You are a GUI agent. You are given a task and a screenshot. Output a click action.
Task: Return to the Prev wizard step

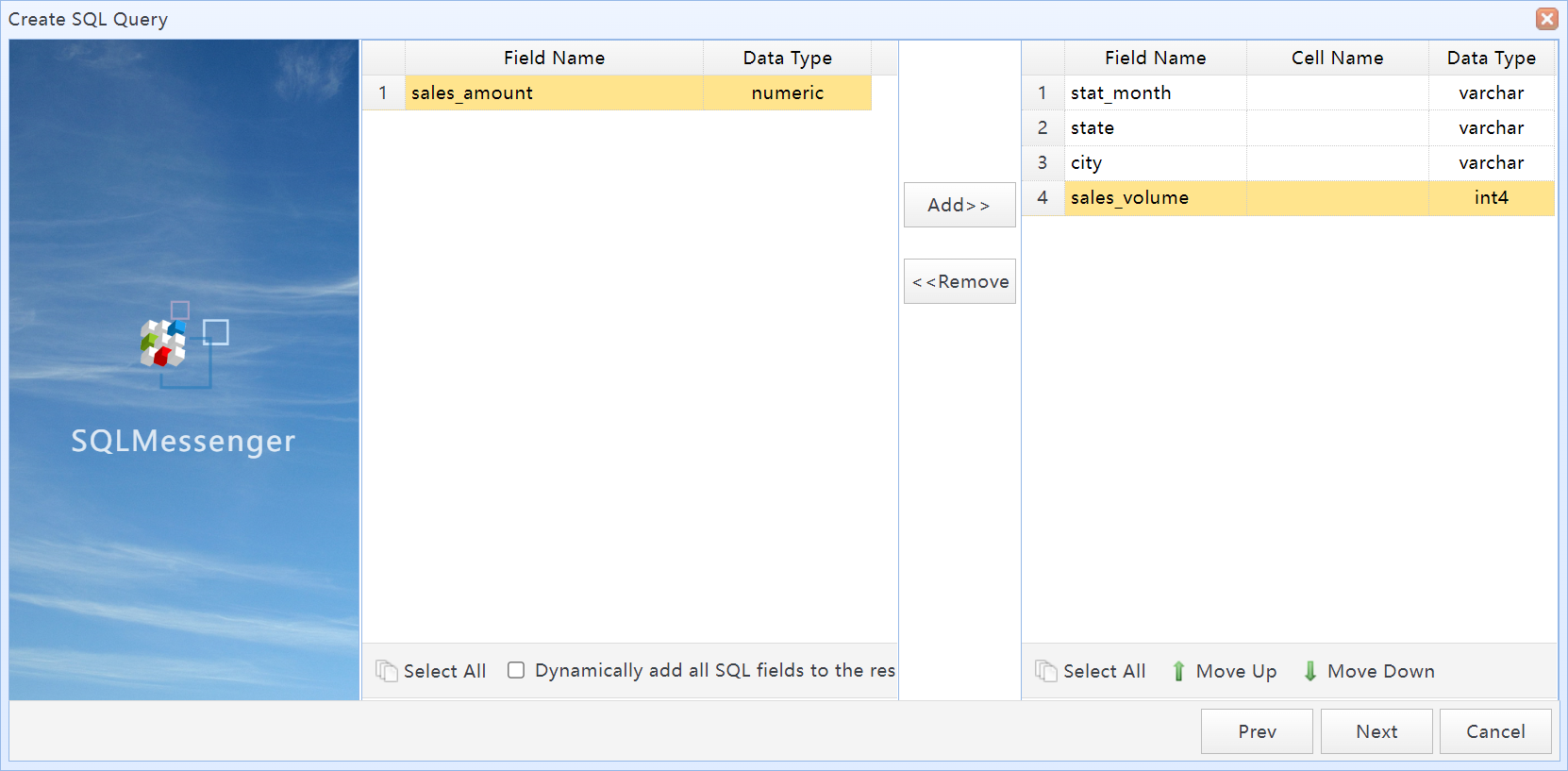point(1256,731)
